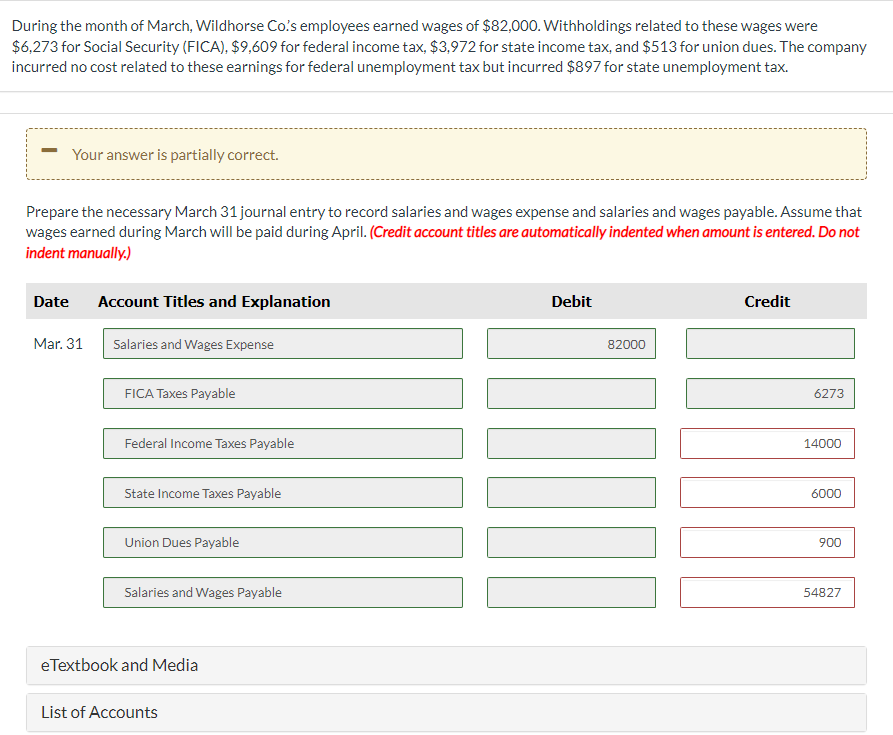Screen dimensions: 893x735
Task: Click the credit field showing 6273
Action: point(770,393)
